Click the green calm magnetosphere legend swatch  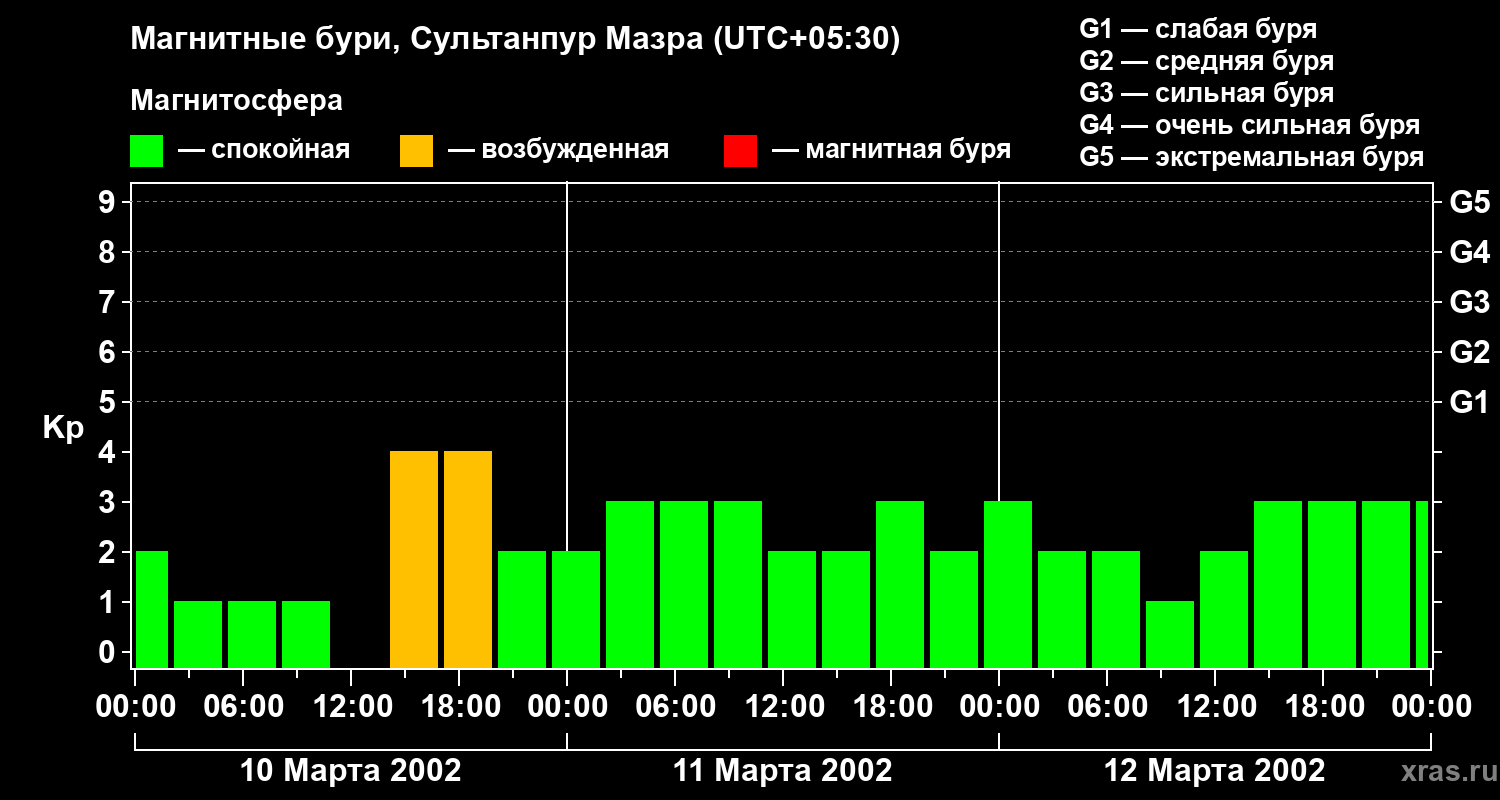(x=147, y=151)
